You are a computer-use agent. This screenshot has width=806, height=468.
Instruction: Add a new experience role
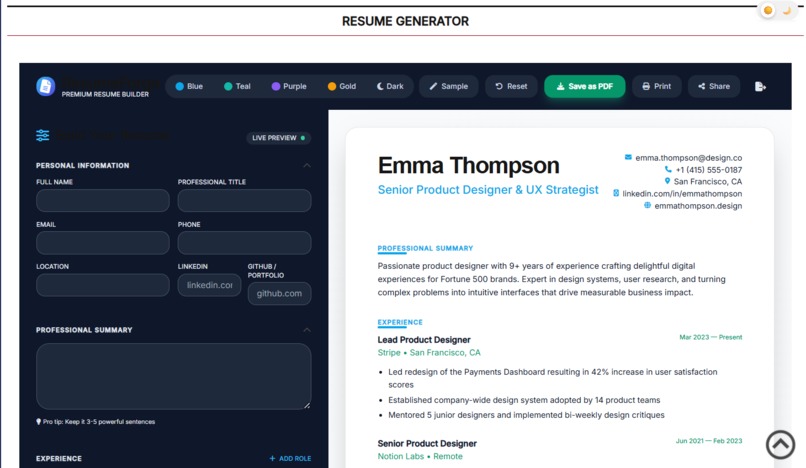(290, 458)
